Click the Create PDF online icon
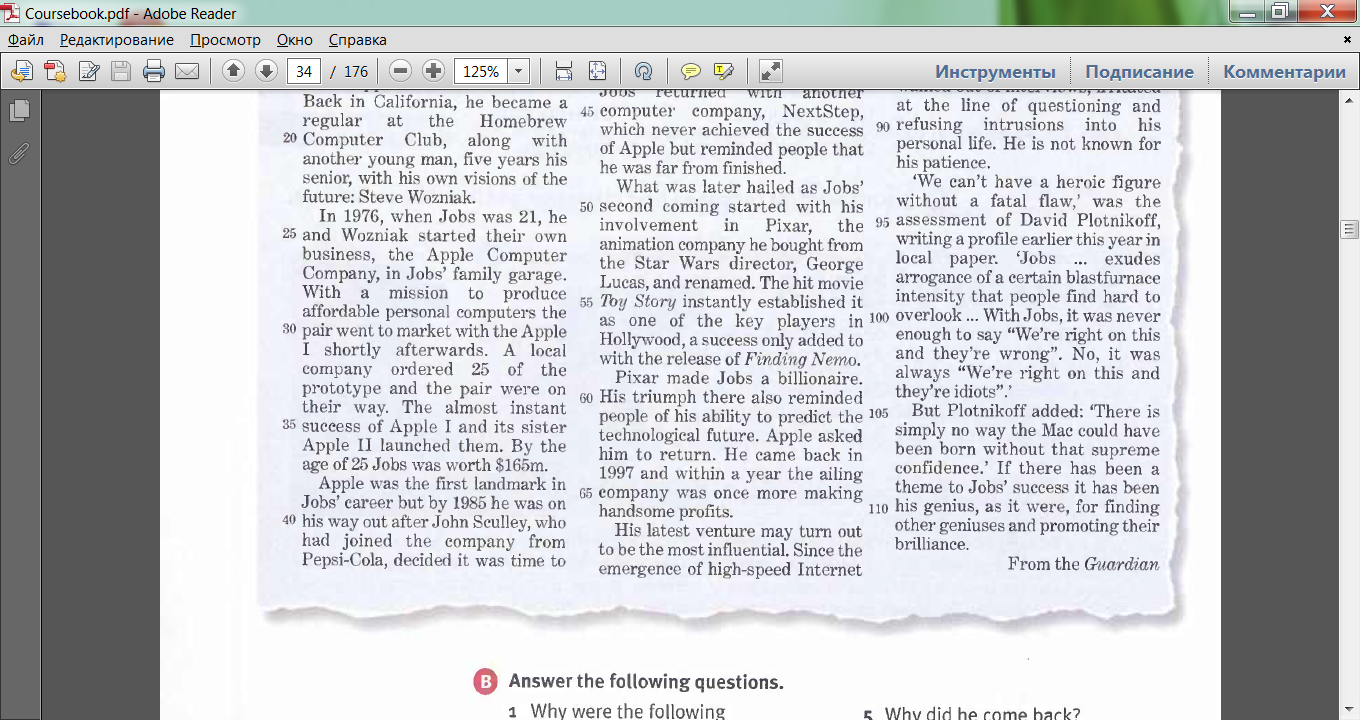The width and height of the screenshot is (1360, 720). (x=55, y=71)
